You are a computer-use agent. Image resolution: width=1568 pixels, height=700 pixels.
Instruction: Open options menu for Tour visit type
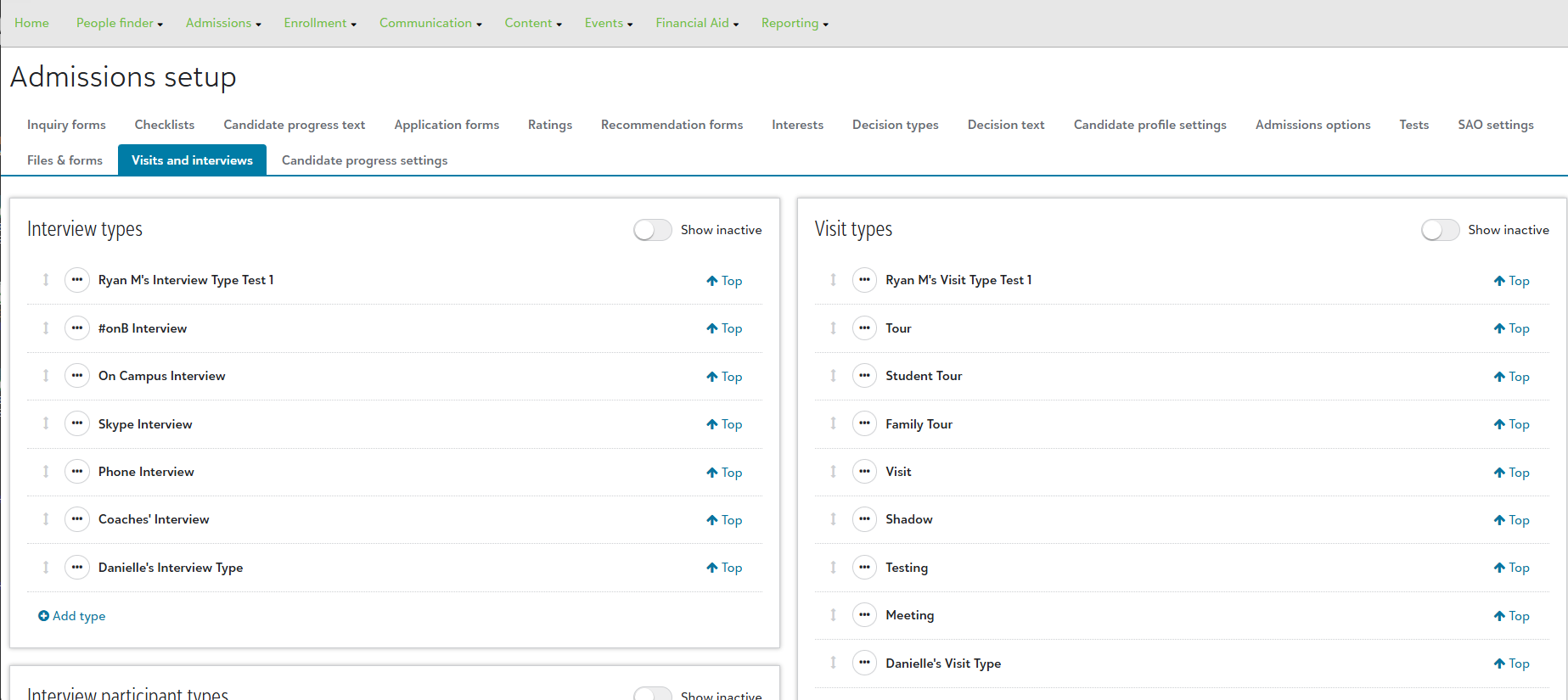pyautogui.click(x=864, y=328)
